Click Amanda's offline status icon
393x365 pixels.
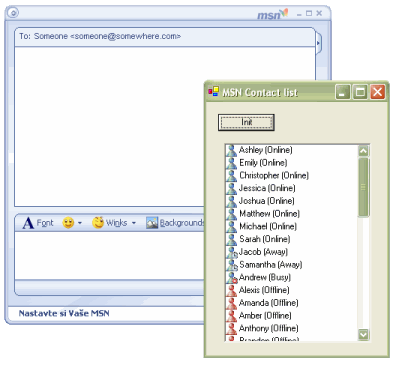231,303
